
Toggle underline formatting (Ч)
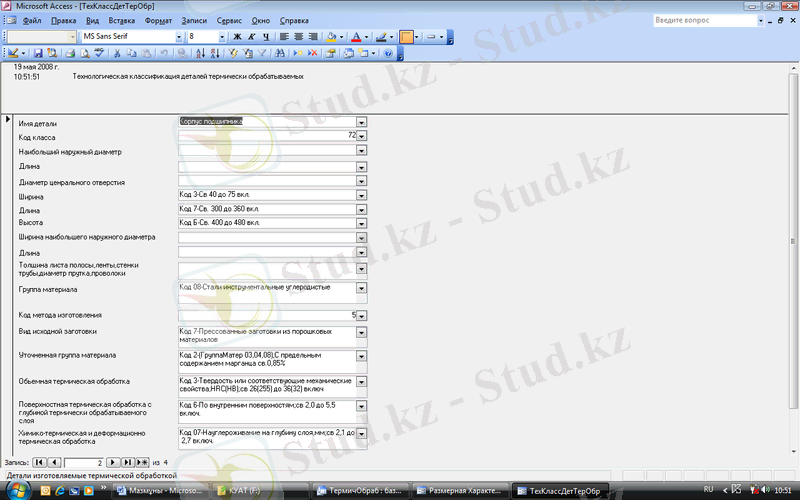(266, 37)
